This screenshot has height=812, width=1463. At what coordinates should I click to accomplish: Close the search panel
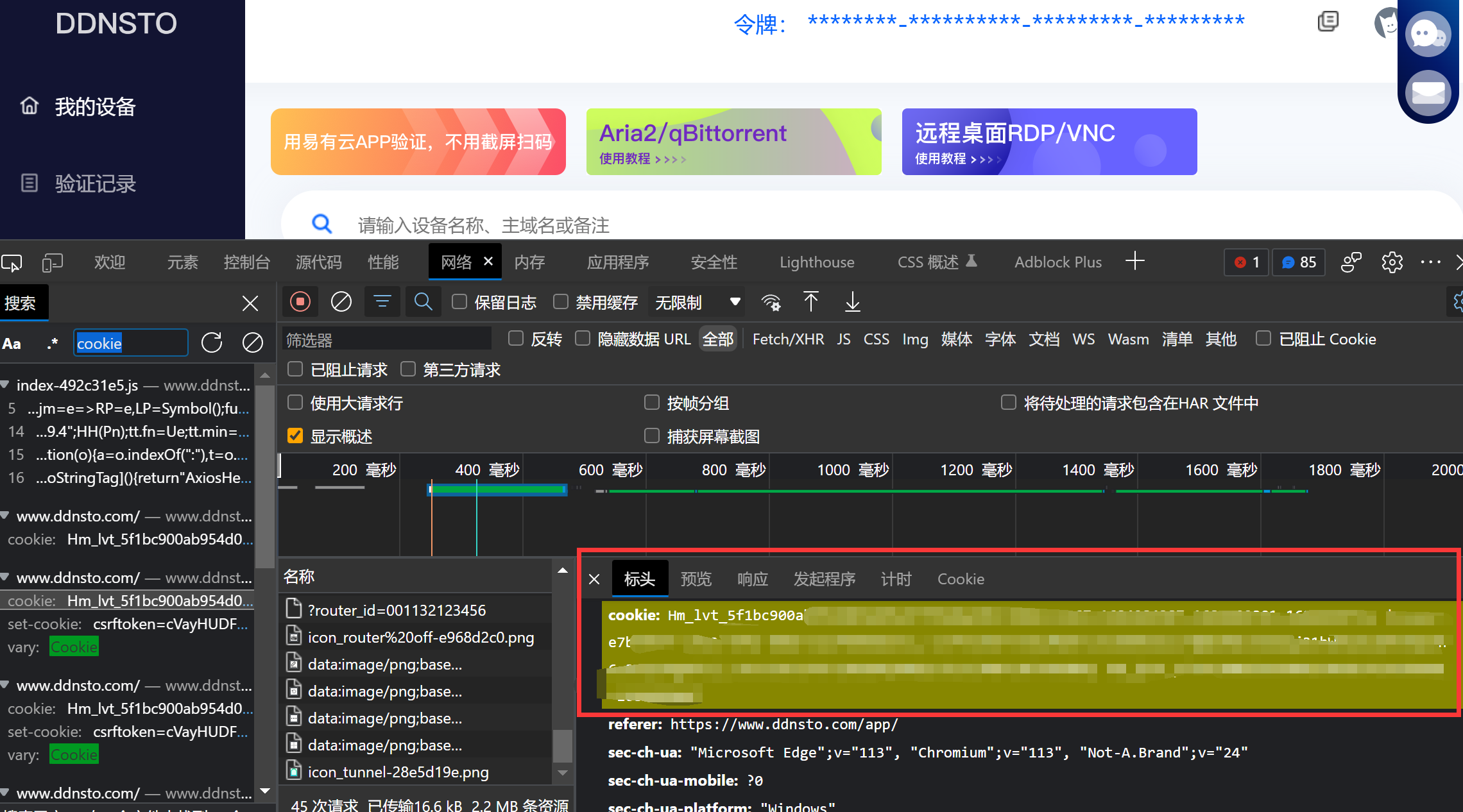[x=250, y=303]
